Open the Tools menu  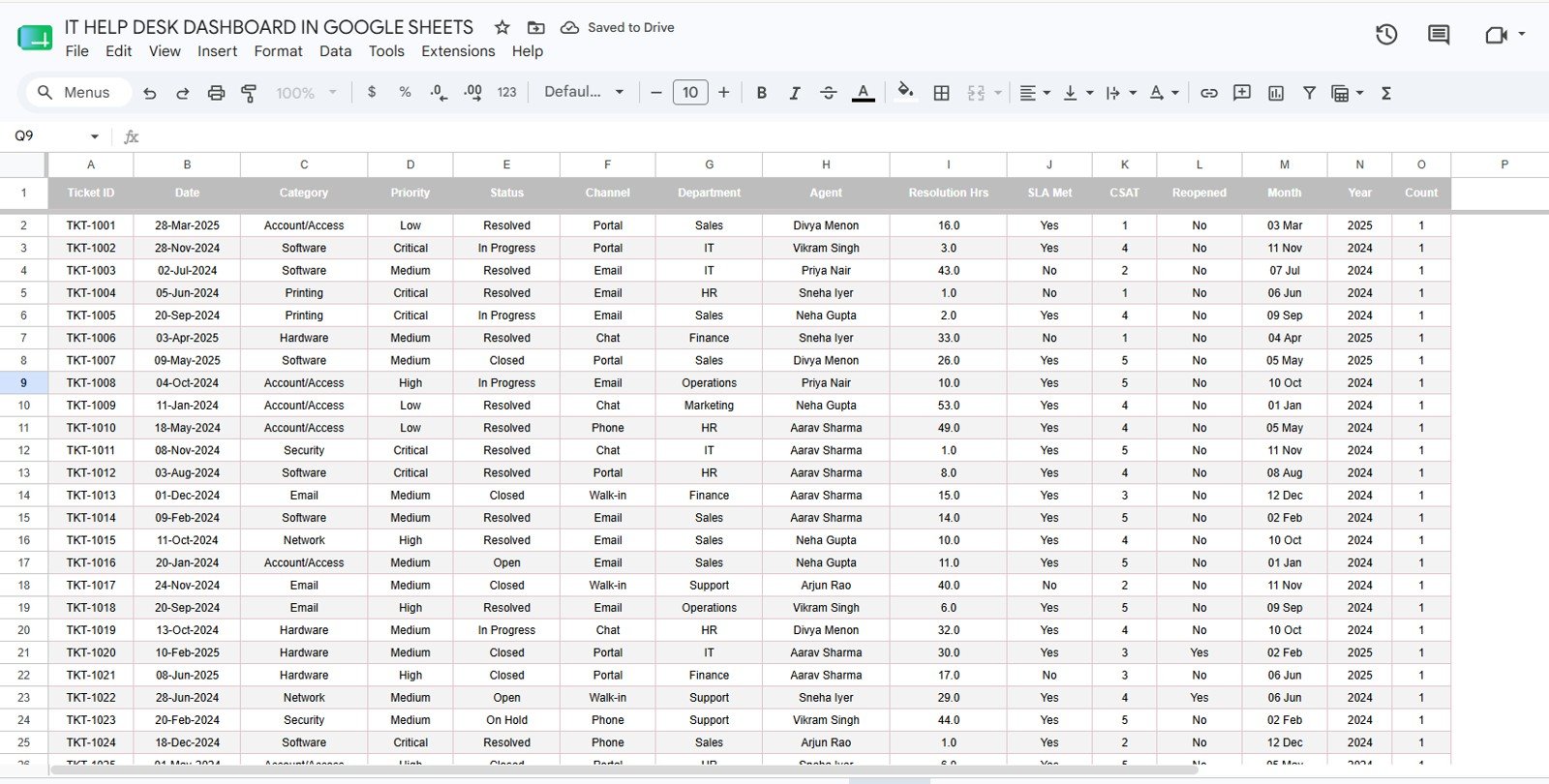[386, 51]
